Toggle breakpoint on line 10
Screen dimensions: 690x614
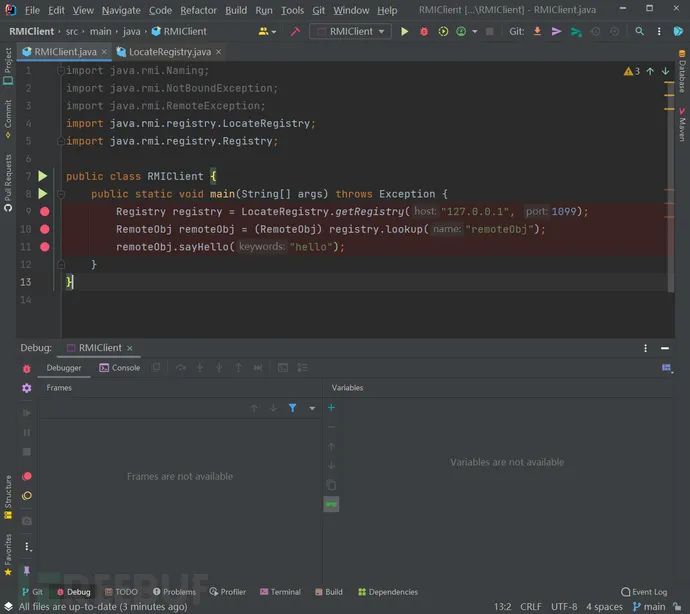click(x=44, y=229)
